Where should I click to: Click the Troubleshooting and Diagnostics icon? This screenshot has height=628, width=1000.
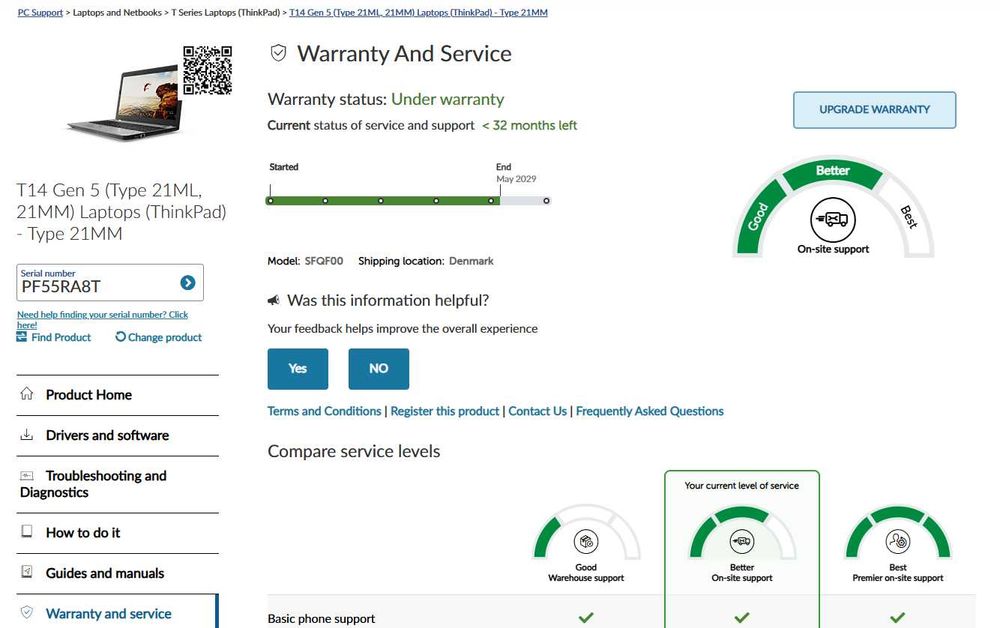[x=27, y=476]
